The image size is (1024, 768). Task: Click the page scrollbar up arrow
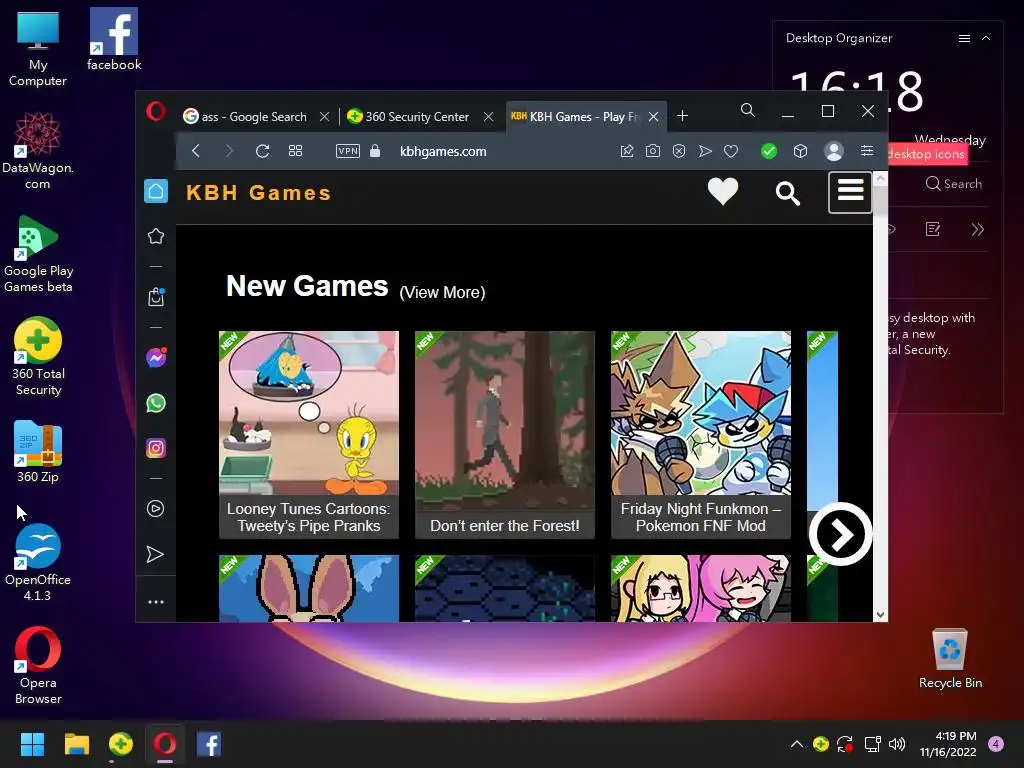(880, 178)
